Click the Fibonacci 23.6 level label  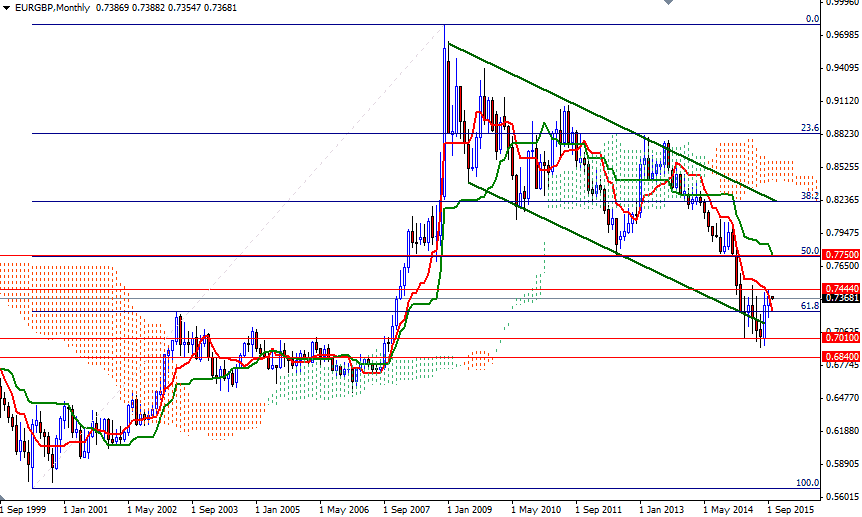point(810,128)
